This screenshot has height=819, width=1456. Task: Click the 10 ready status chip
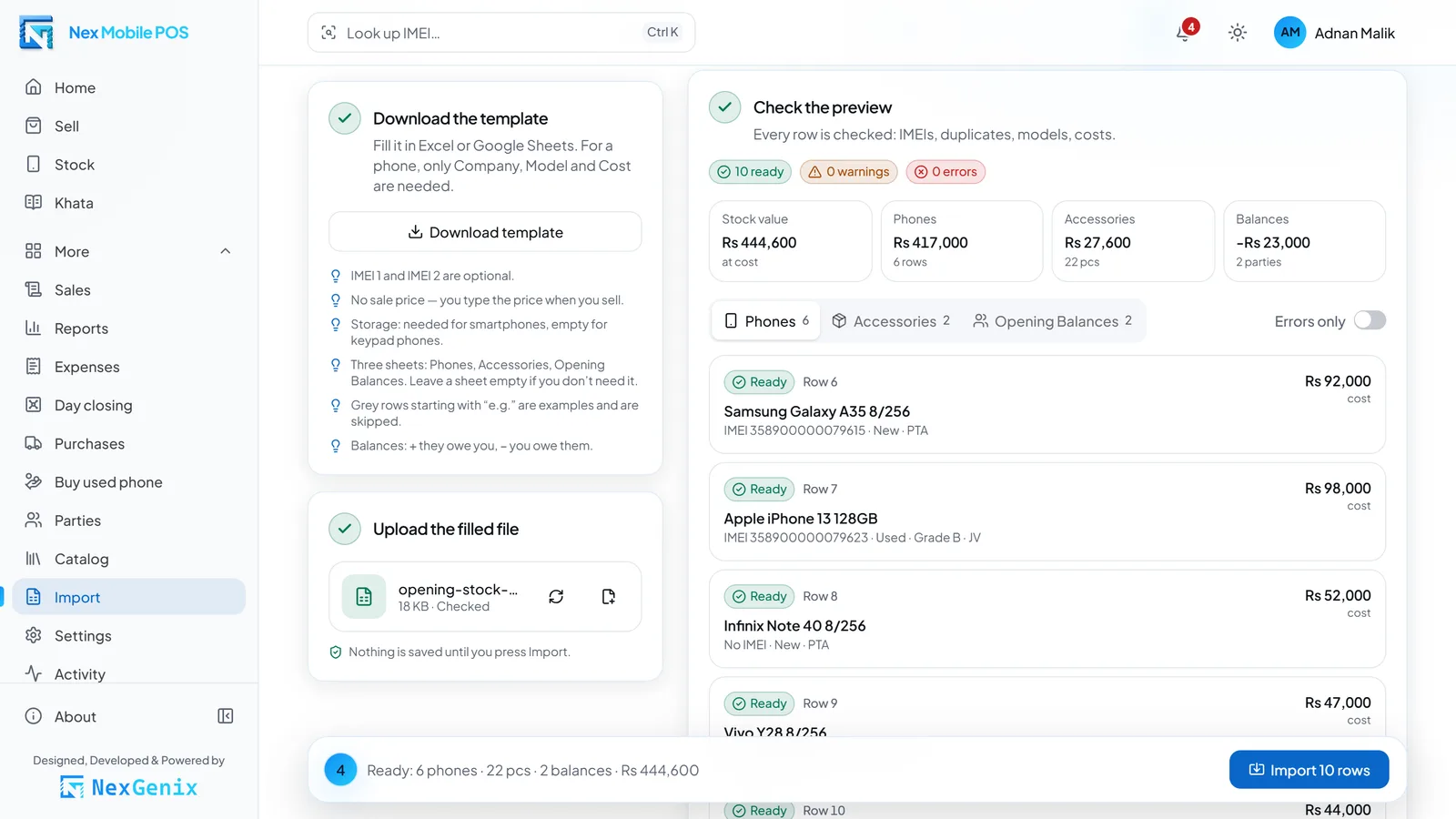coord(751,172)
